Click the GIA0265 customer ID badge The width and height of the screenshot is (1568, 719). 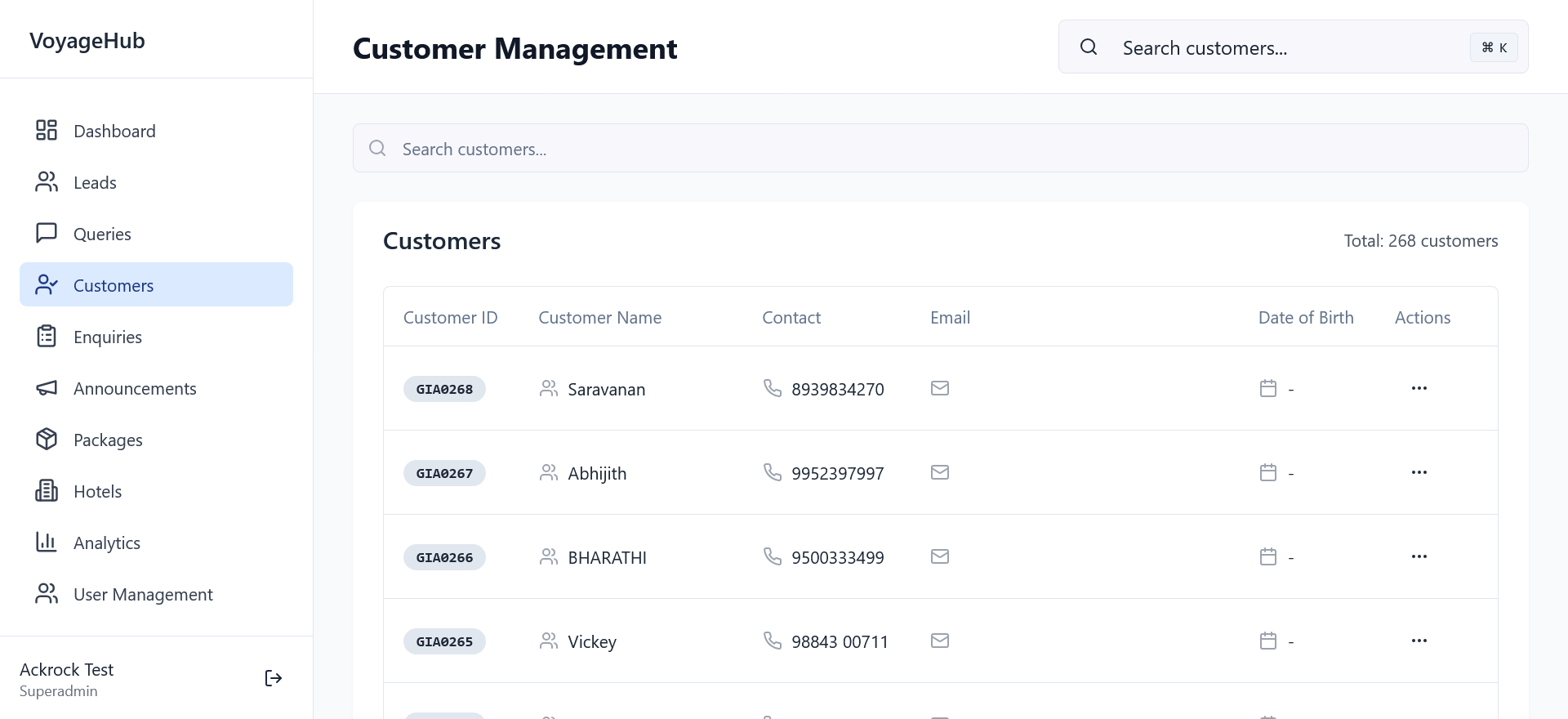444,641
